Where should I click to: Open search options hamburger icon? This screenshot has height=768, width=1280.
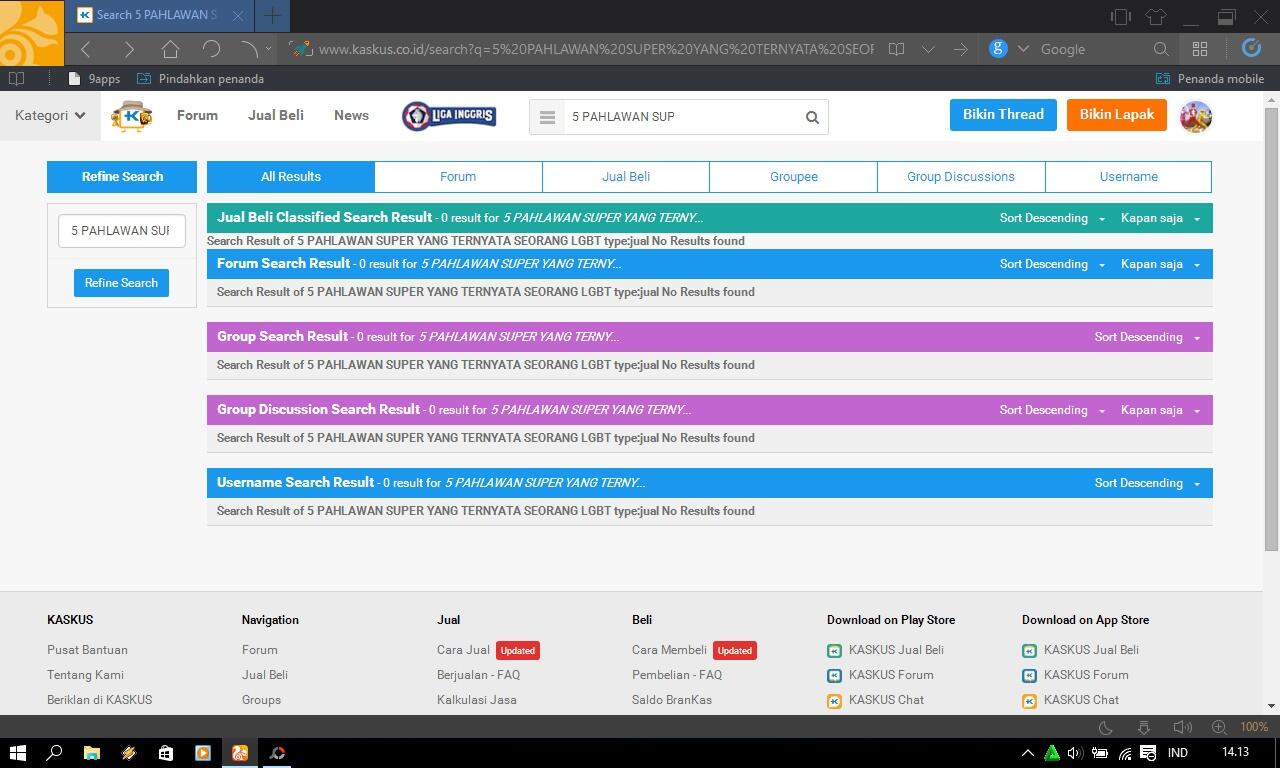[547, 117]
